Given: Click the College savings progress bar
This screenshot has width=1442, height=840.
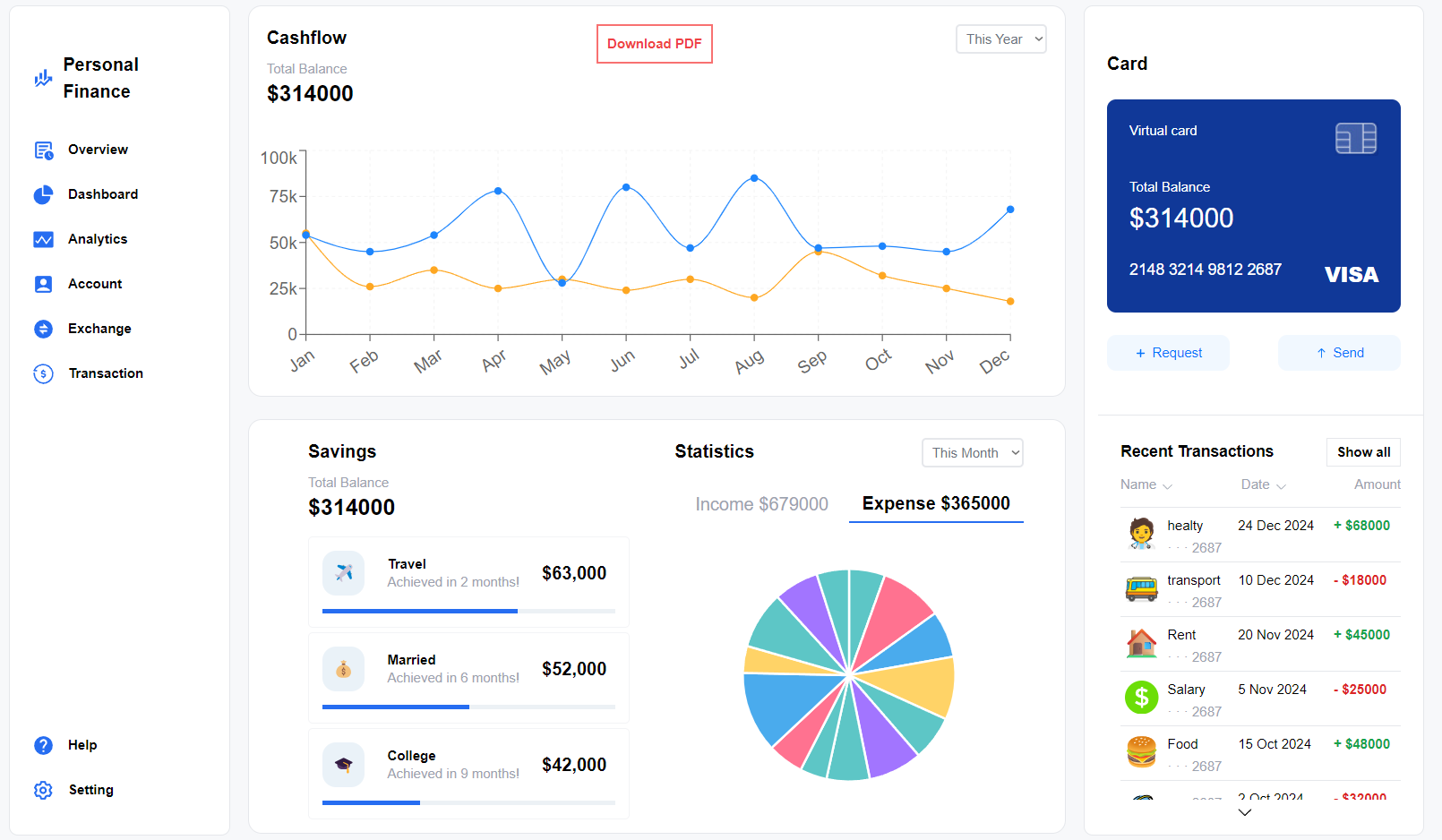Looking at the screenshot, I should [x=468, y=802].
